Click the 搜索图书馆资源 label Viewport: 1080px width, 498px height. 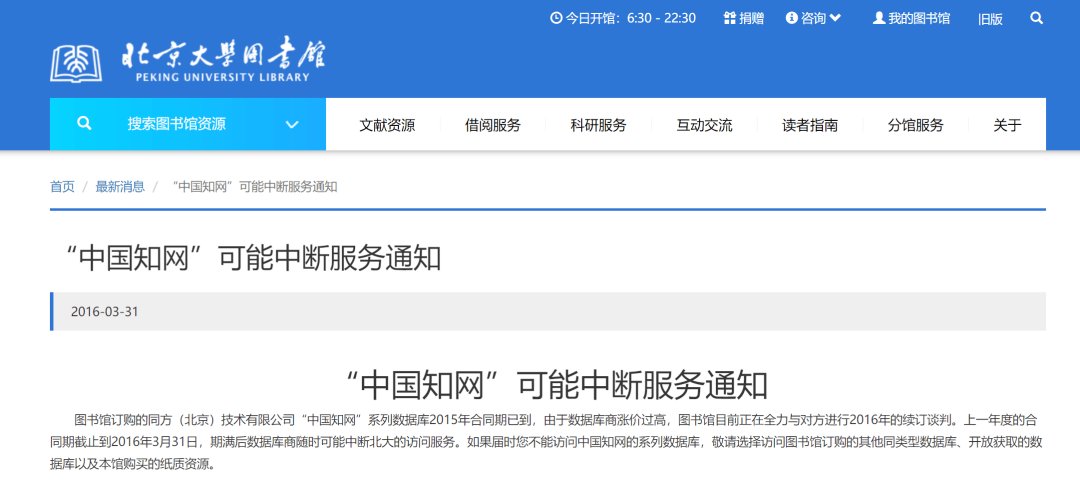pyautogui.click(x=176, y=125)
